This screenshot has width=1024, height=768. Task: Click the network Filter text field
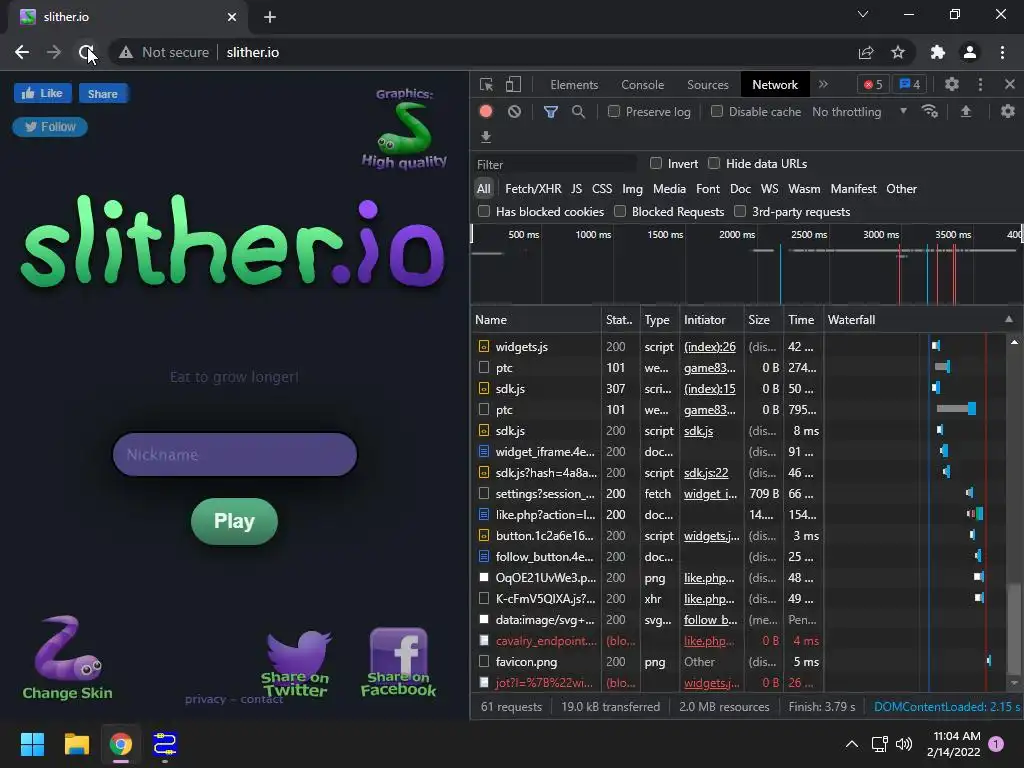[x=555, y=164]
